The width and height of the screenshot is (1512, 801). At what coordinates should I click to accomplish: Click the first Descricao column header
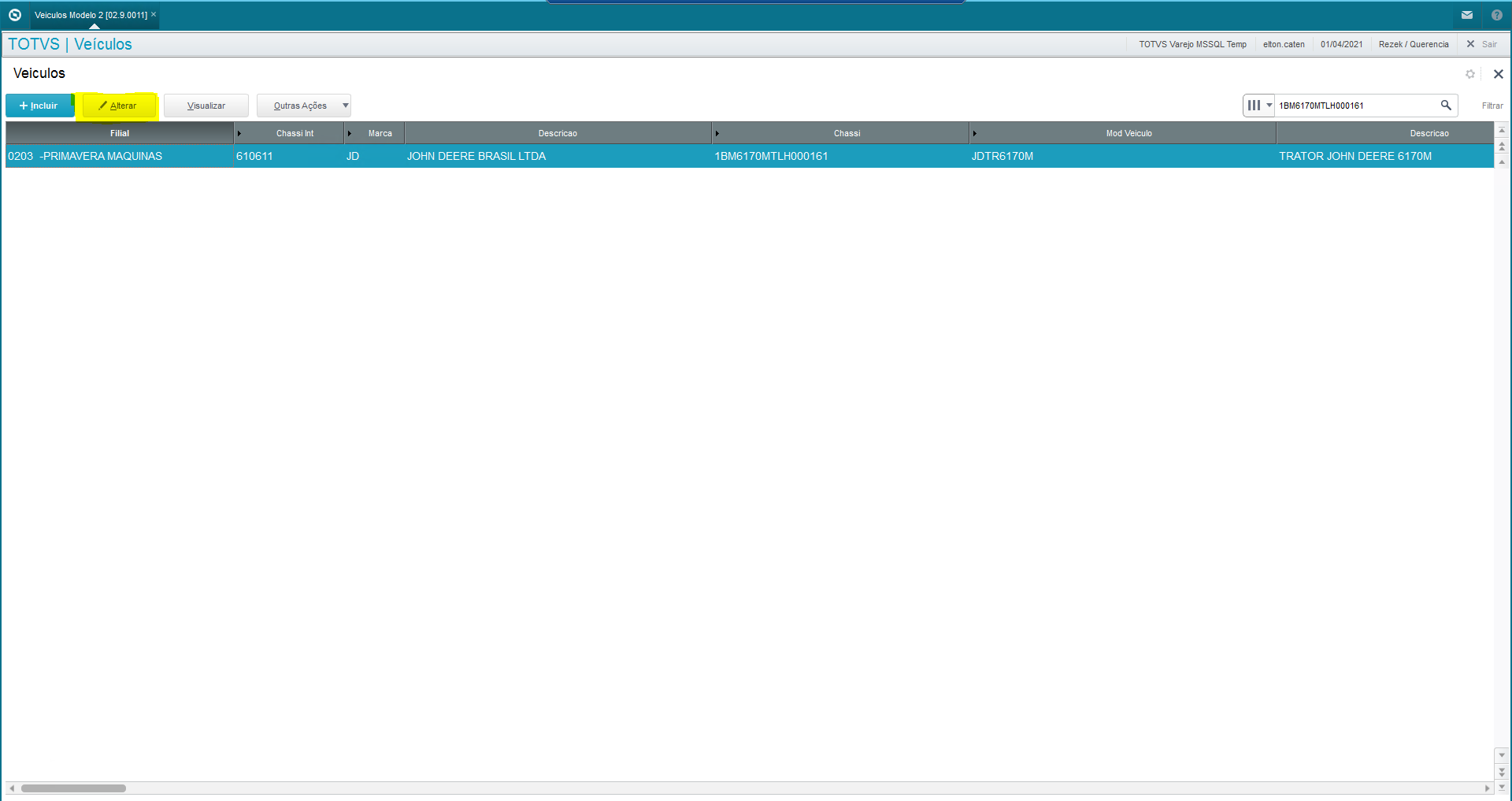pos(558,133)
